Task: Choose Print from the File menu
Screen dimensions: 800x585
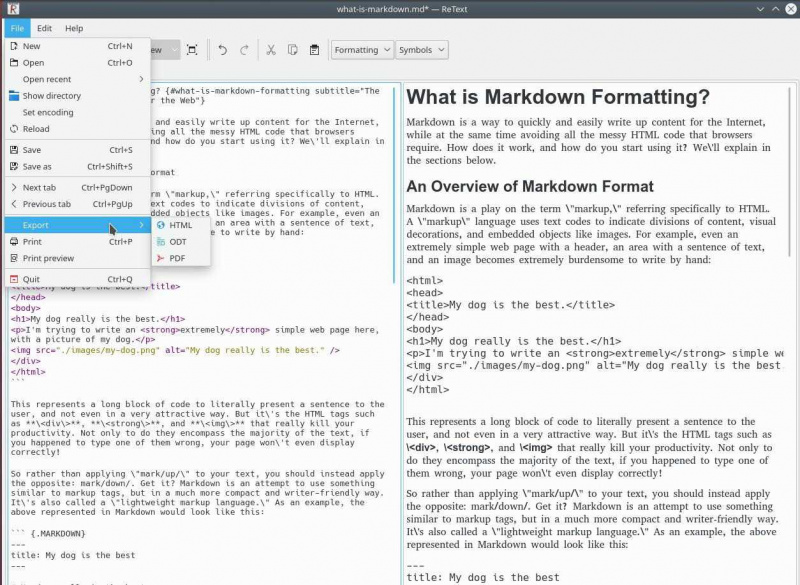Action: (78, 242)
